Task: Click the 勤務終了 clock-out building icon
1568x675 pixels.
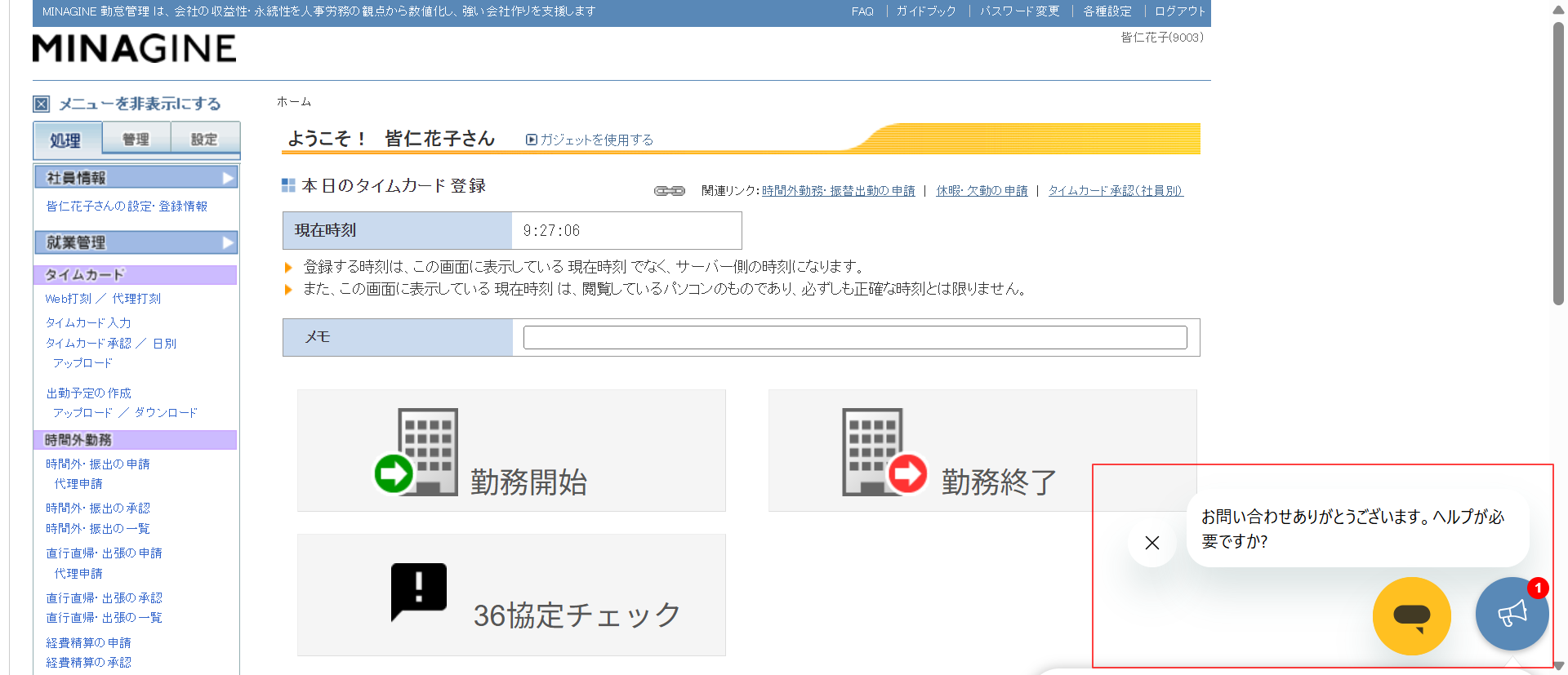Action: point(884,451)
